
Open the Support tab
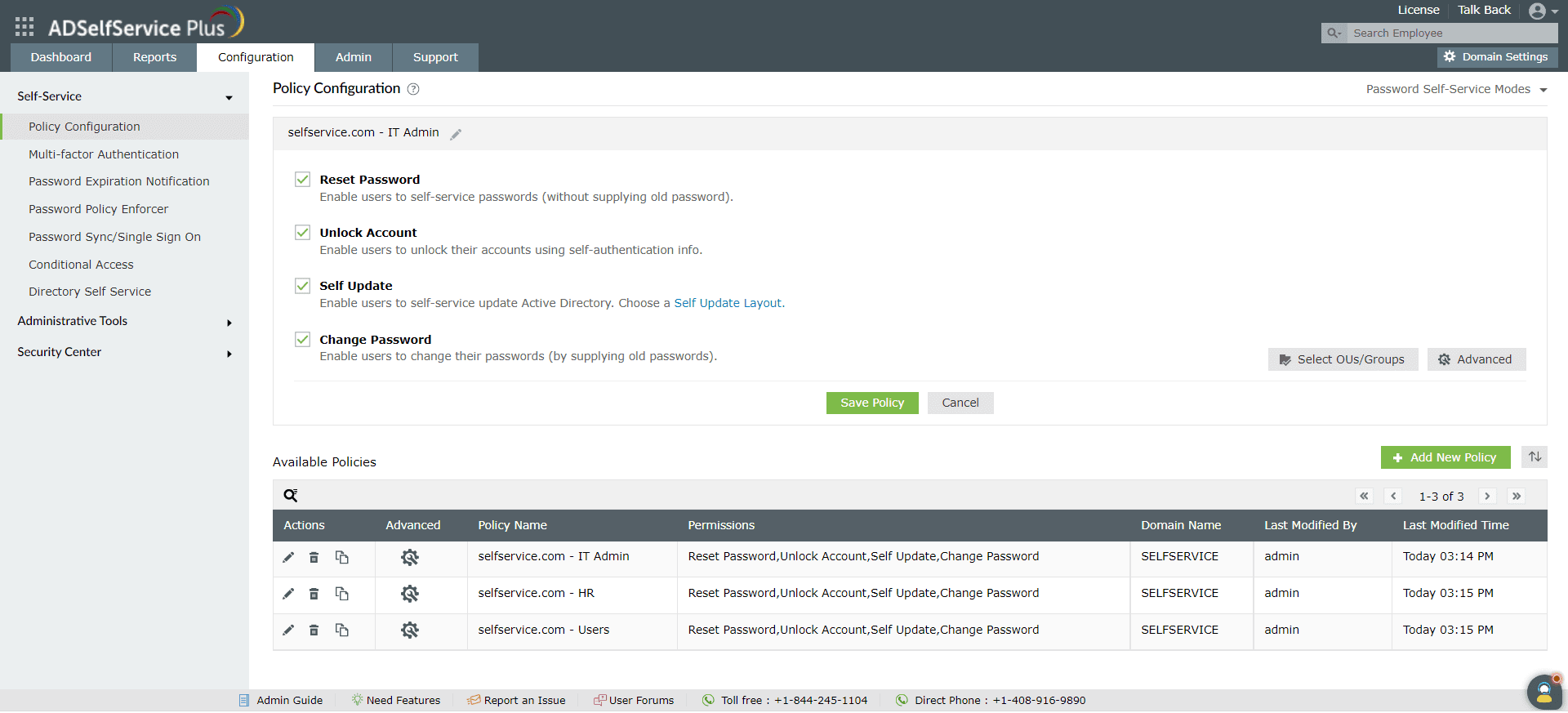coord(435,57)
